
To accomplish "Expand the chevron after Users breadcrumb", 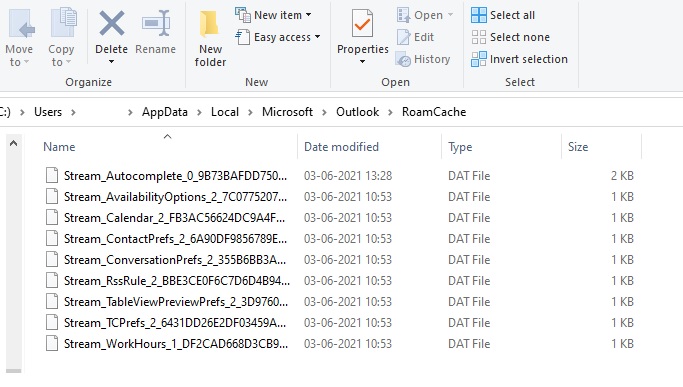I will 73,112.
